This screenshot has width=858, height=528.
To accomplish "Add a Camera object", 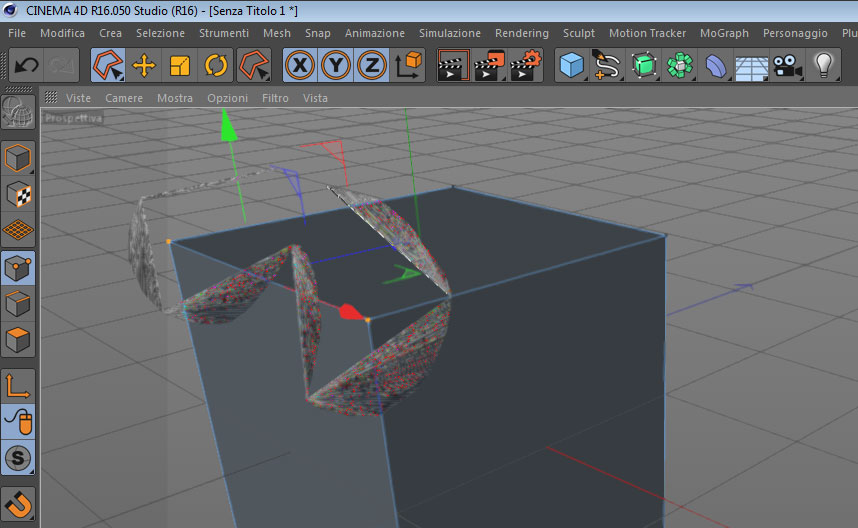I will (787, 66).
